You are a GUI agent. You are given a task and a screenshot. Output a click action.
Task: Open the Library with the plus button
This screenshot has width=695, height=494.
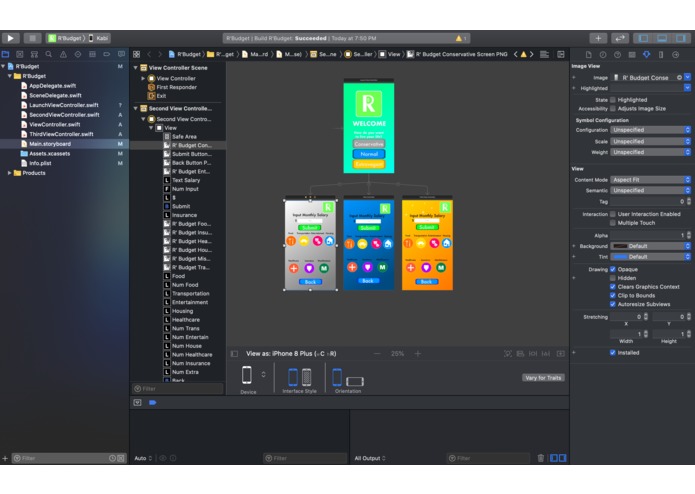click(x=598, y=38)
